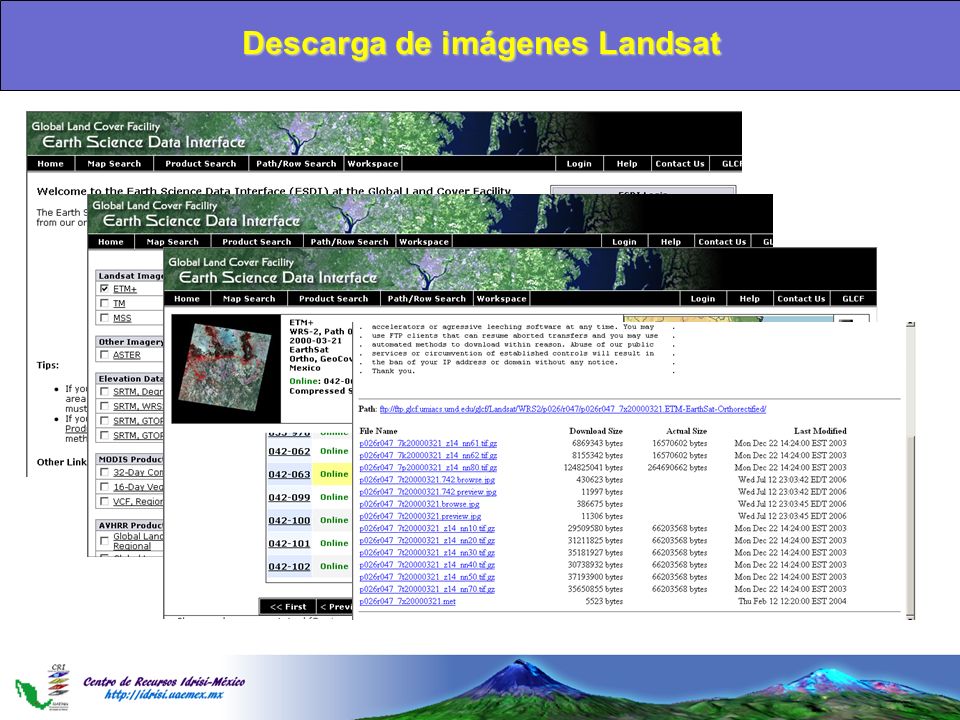
Task: Open Map Search in the front ESDI window
Action: click(x=249, y=299)
